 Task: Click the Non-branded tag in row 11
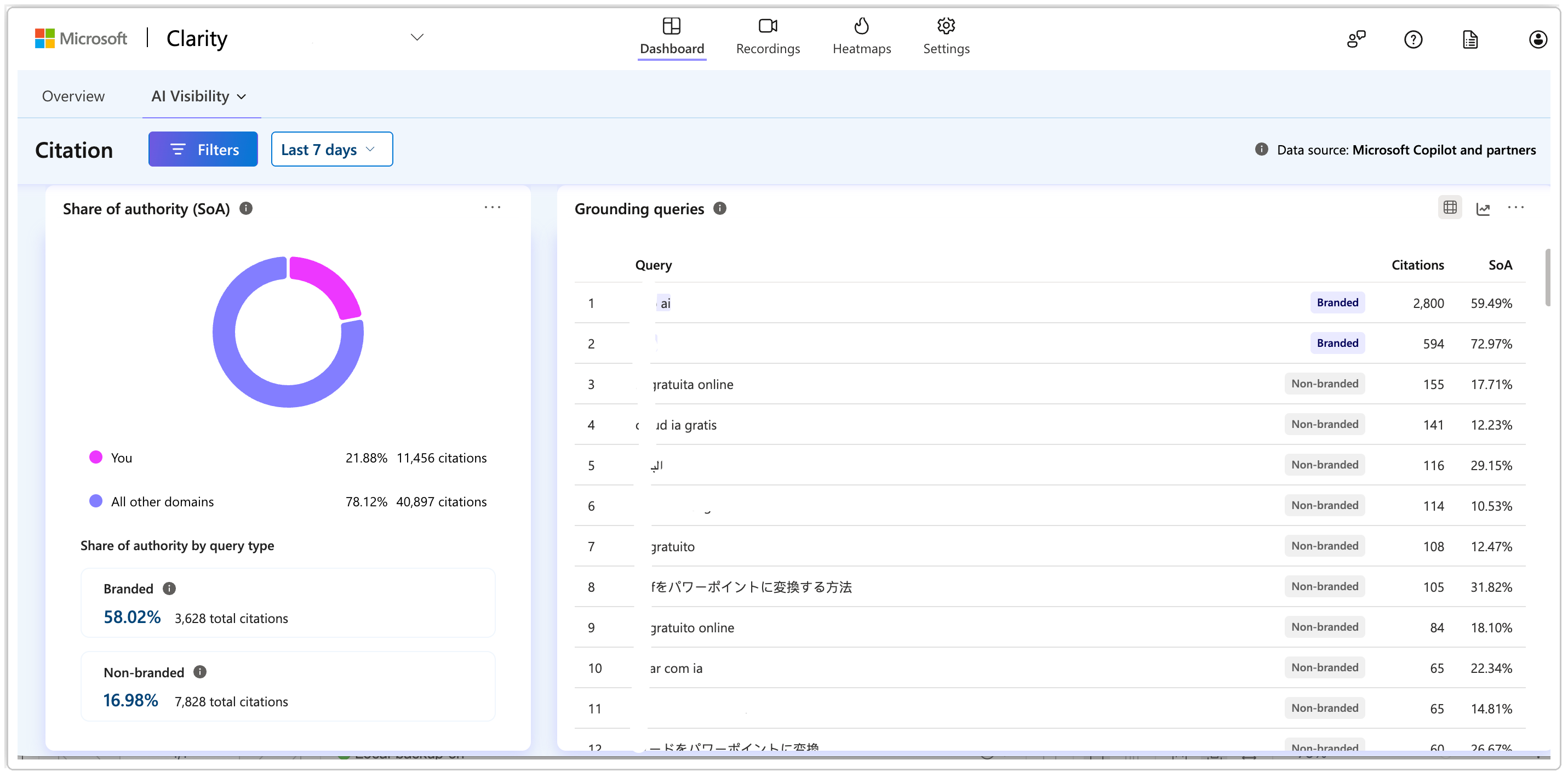pyautogui.click(x=1325, y=707)
